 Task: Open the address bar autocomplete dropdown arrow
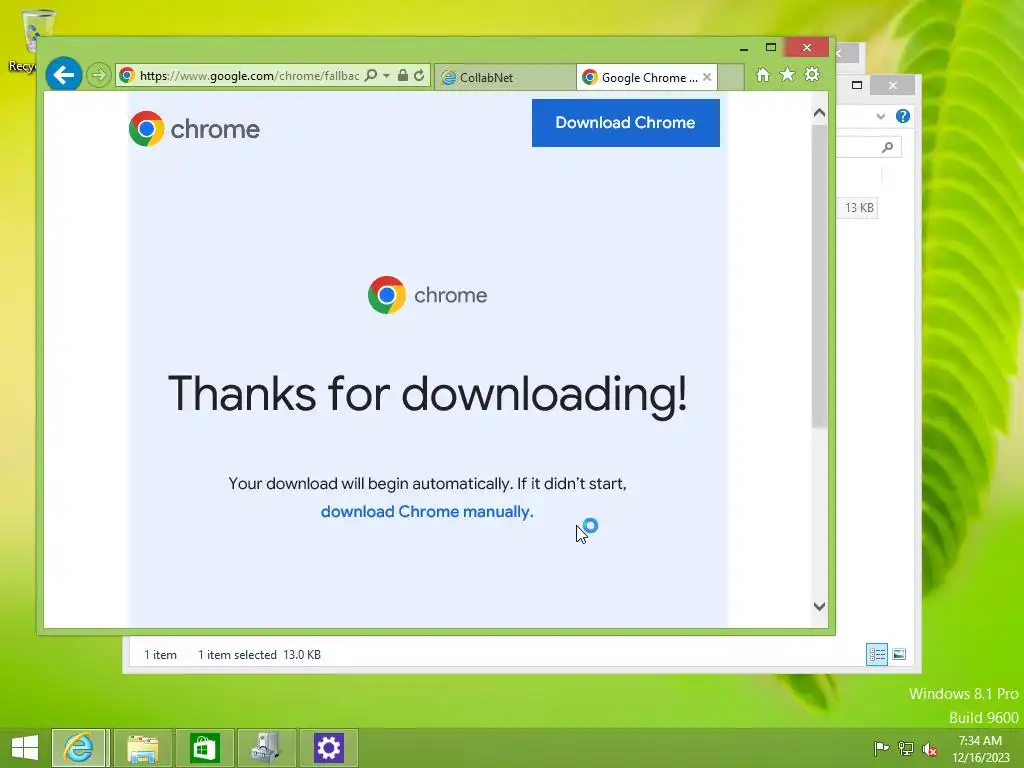(x=386, y=76)
